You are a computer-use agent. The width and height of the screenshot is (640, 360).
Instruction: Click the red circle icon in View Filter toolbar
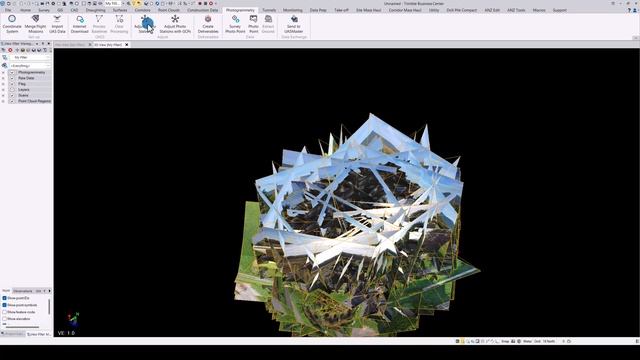(x=10, y=50)
